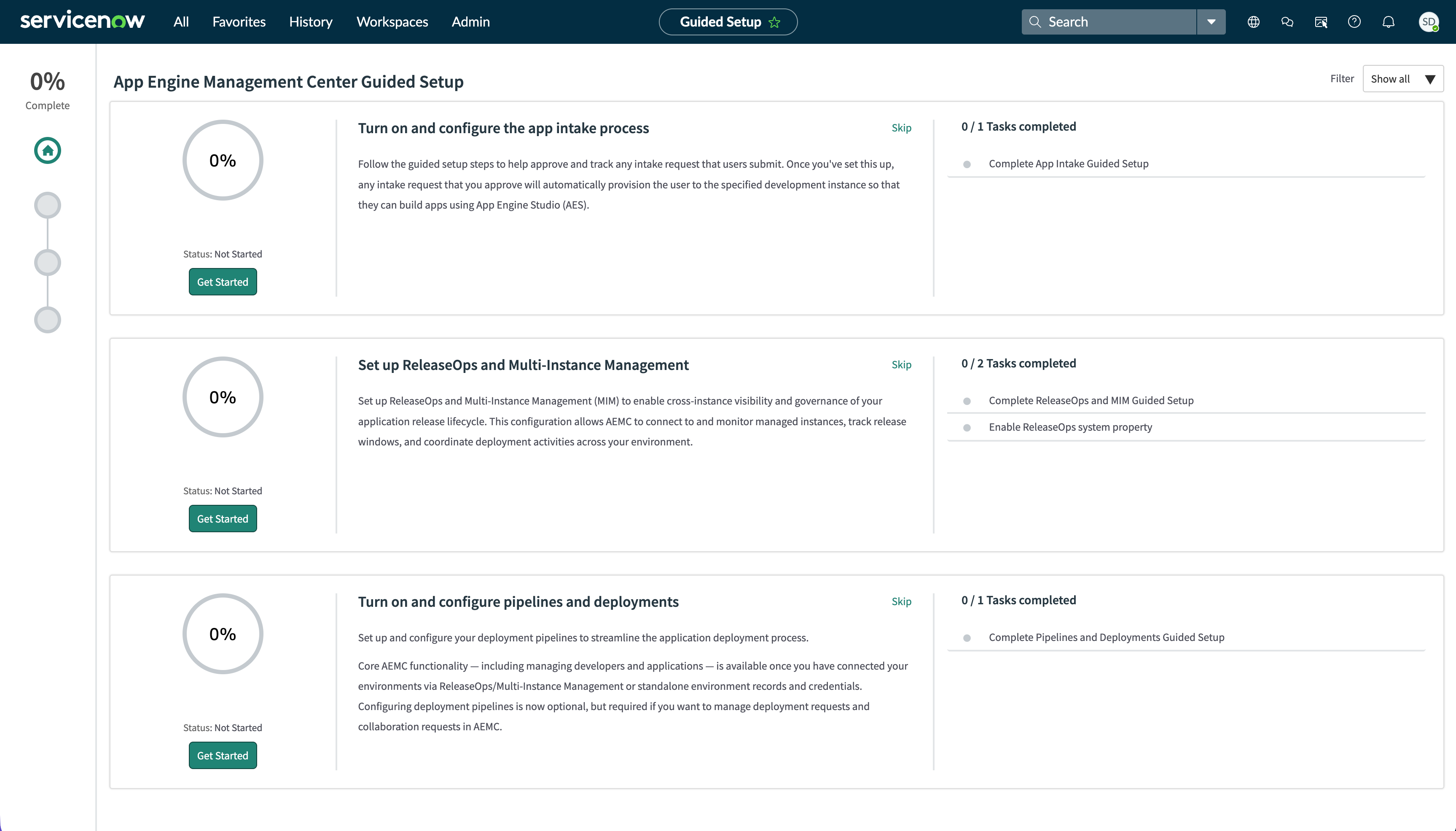Screen dimensions: 1456x831
Task: Open the sidebar discussions icon
Action: pos(1321,21)
